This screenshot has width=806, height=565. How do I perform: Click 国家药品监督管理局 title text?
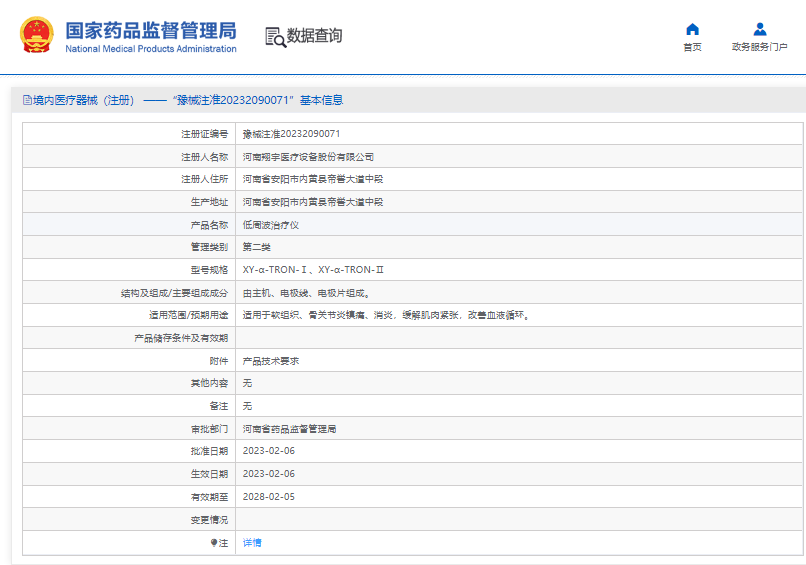(151, 30)
